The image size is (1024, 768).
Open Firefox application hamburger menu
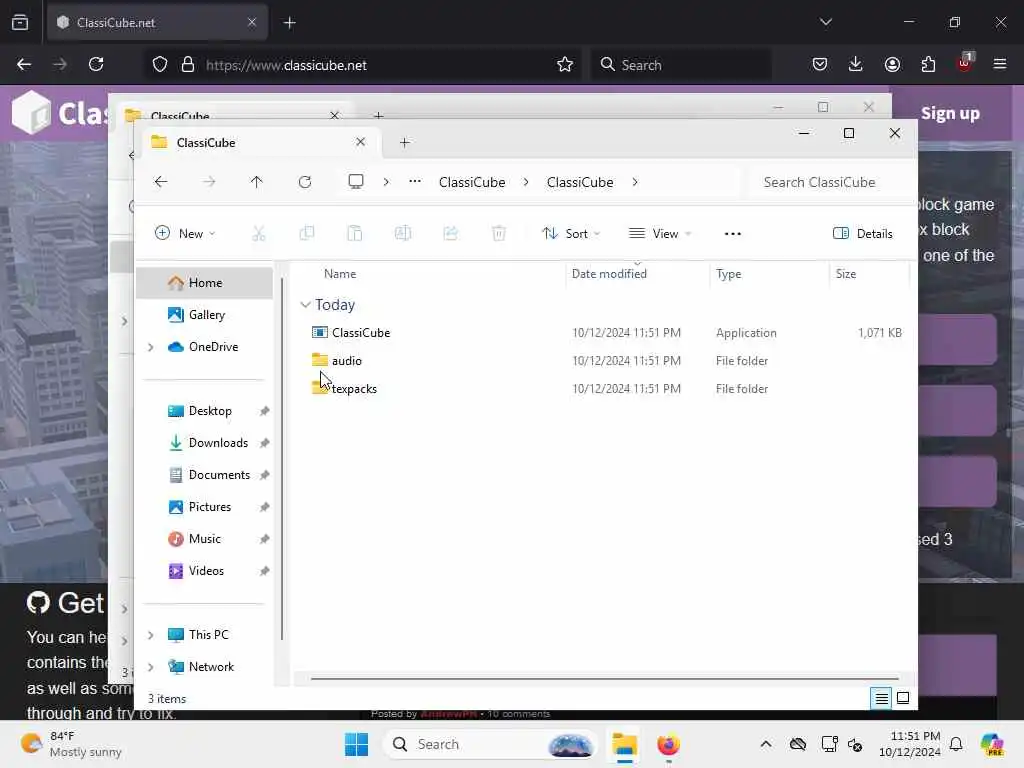(x=1000, y=64)
